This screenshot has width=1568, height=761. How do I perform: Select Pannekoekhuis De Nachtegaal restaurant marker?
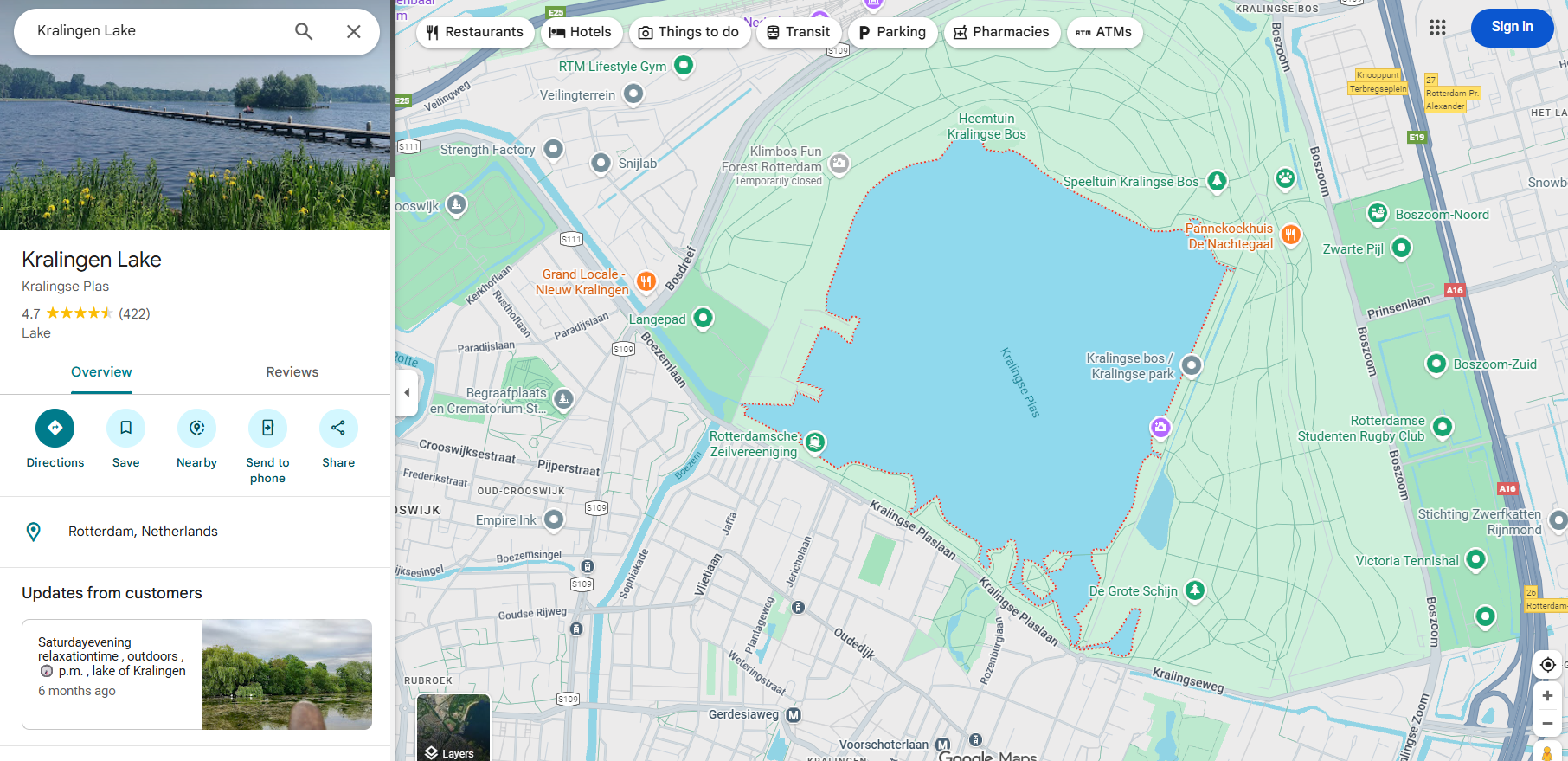[1290, 235]
